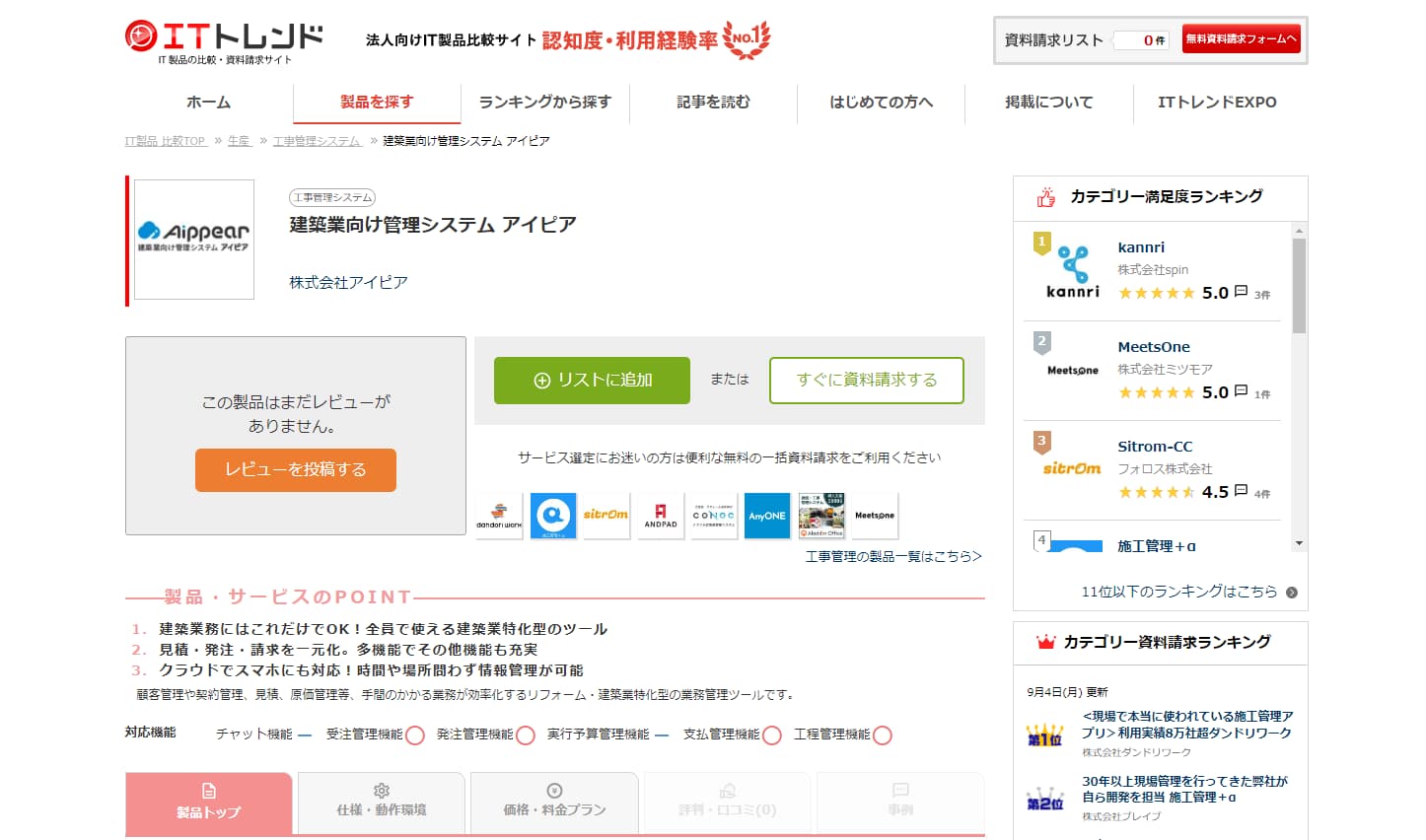Viewport: 1426px width, 840px height.
Task: Click the ranking list scroll-up arrow
Action: click(1299, 231)
